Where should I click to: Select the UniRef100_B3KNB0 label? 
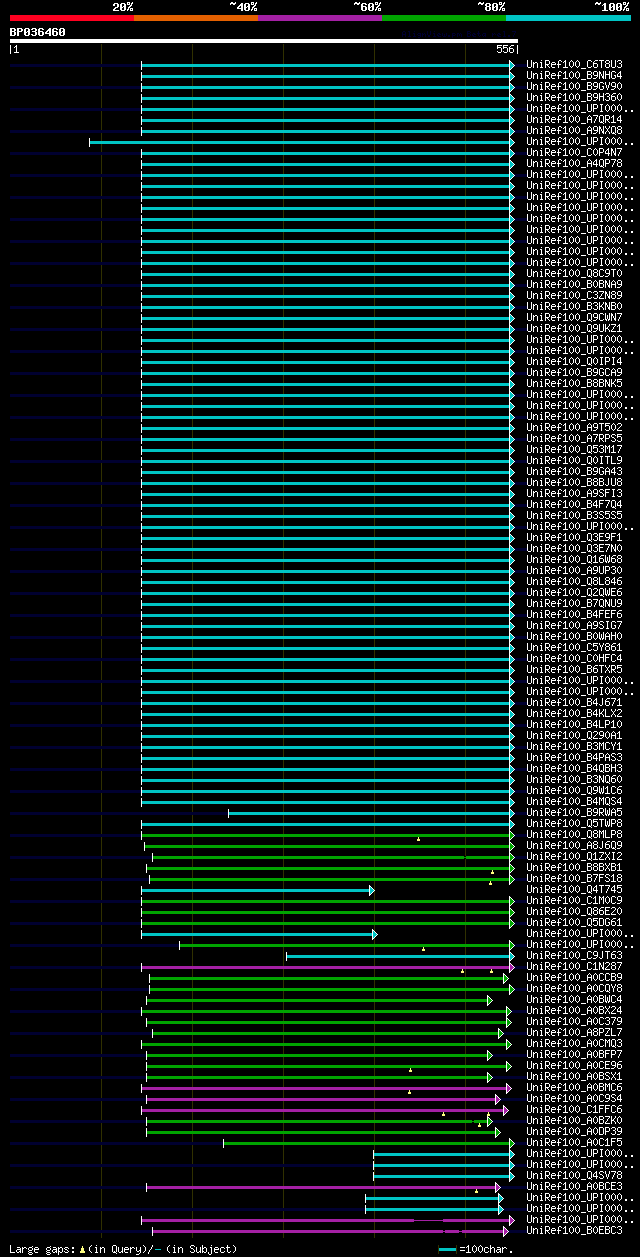point(574,306)
